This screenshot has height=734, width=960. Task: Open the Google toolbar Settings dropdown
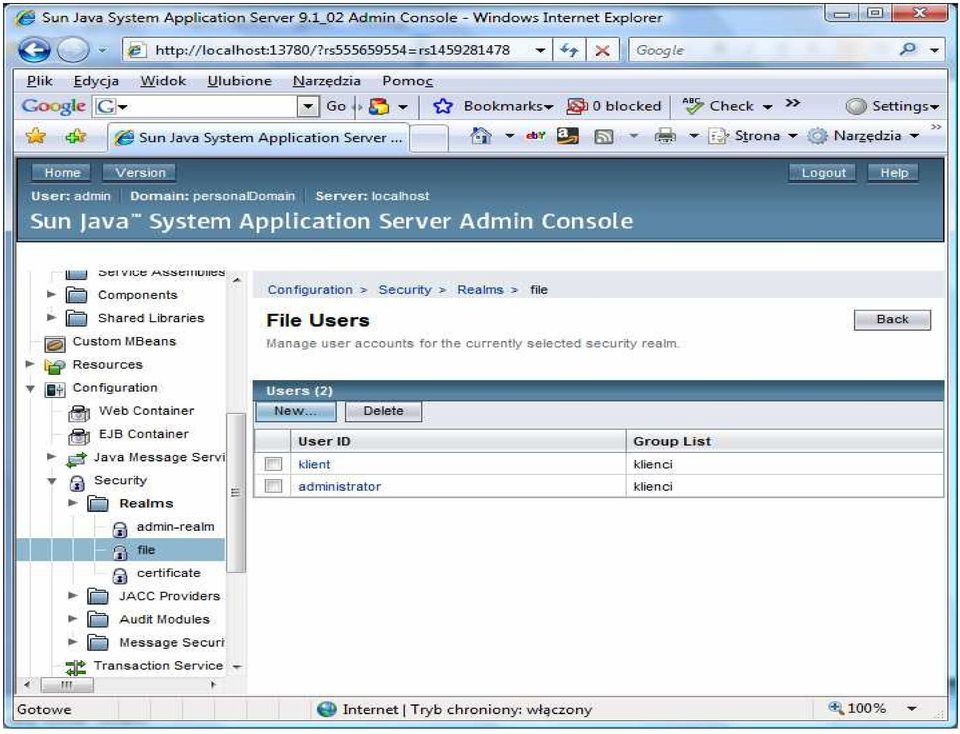click(891, 106)
